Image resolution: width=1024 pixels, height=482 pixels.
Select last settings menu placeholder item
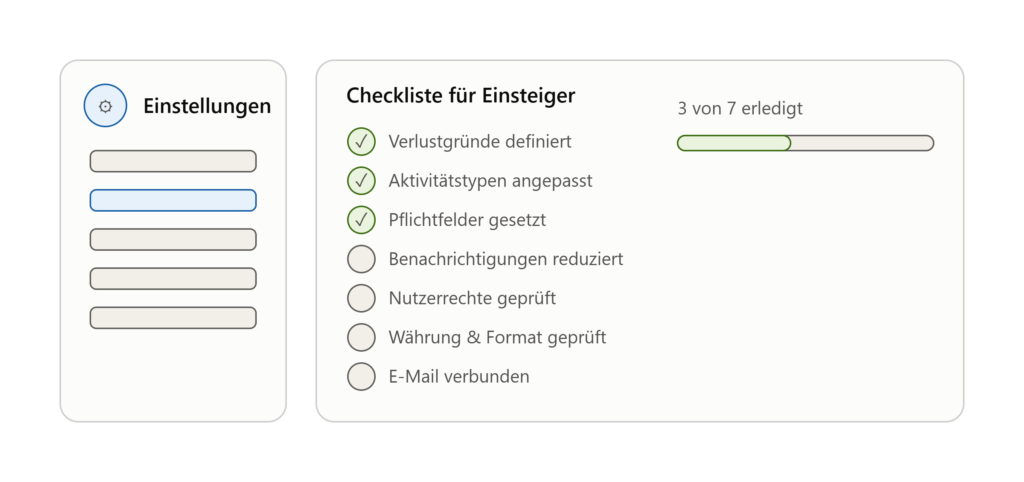[x=173, y=318]
